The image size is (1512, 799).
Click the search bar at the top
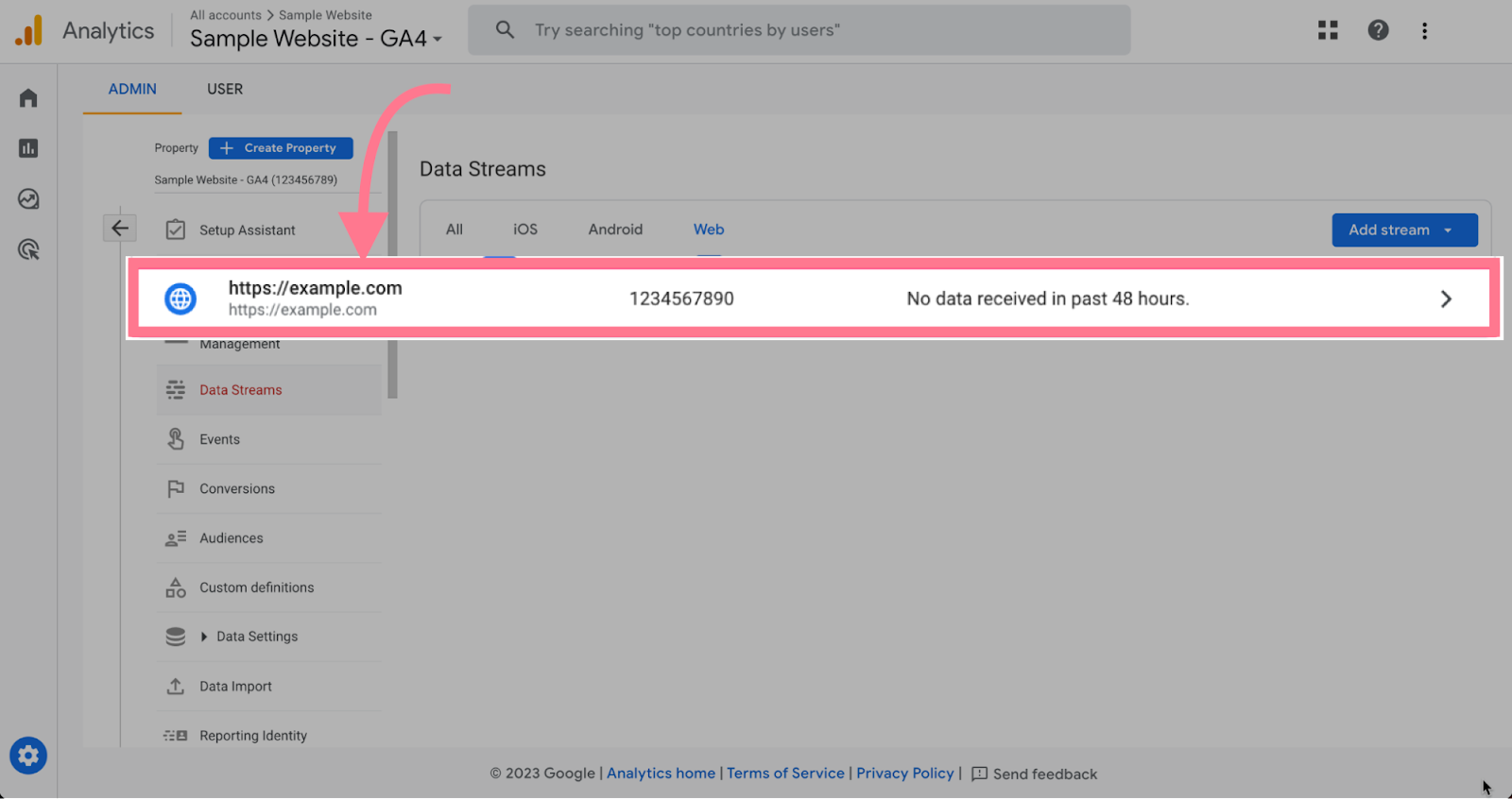799,29
